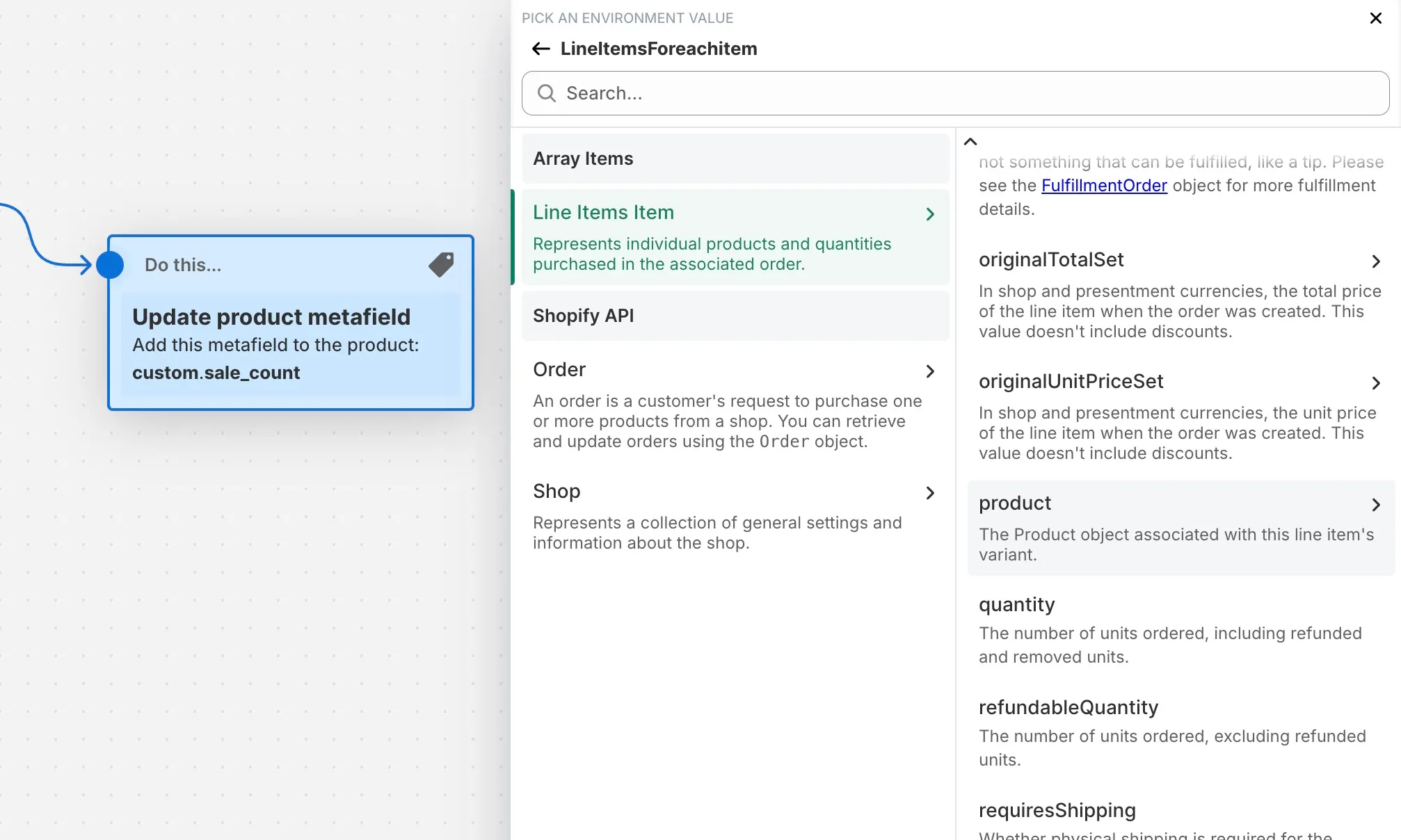Click the Do this... label on the card
The width and height of the screenshot is (1401, 840).
click(x=183, y=265)
